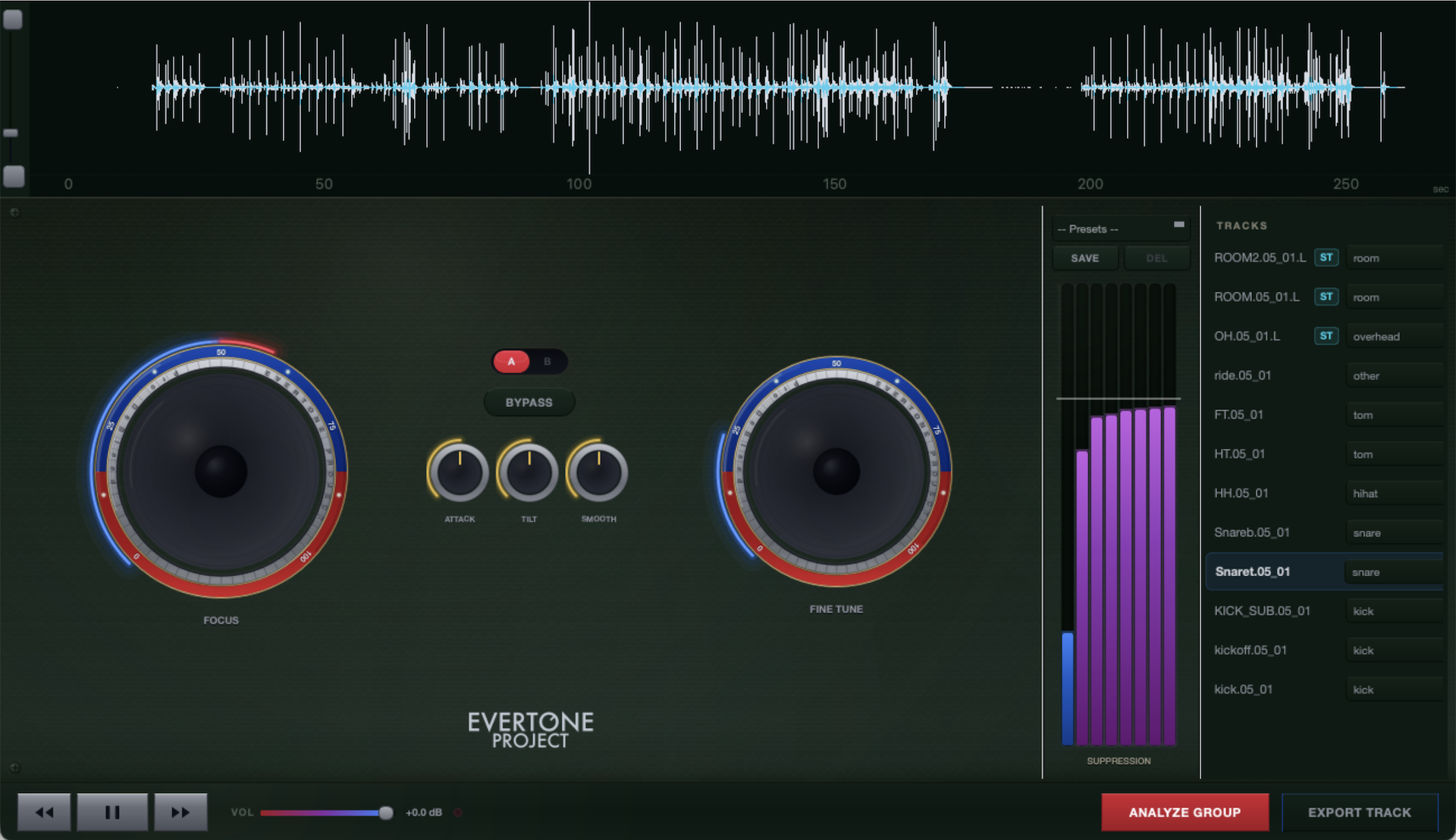Screen dimensions: 1456x840
Task: Click the large FOCUS dial
Action: click(221, 471)
